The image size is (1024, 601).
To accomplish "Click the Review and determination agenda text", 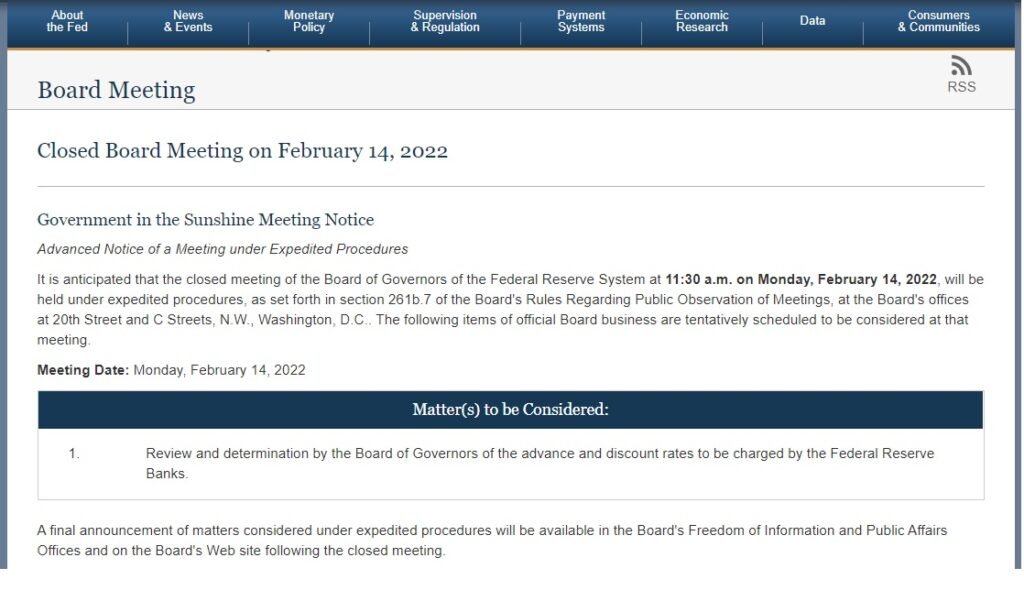I will coord(539,463).
